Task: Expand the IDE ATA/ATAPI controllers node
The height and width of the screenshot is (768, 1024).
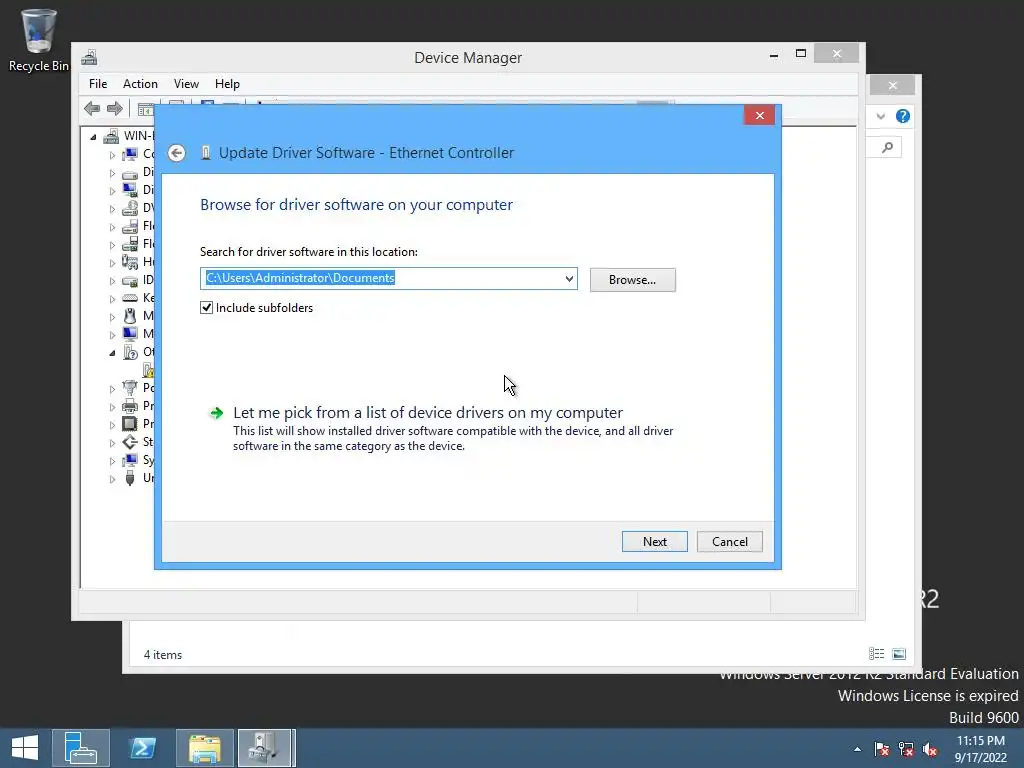Action: click(x=112, y=281)
